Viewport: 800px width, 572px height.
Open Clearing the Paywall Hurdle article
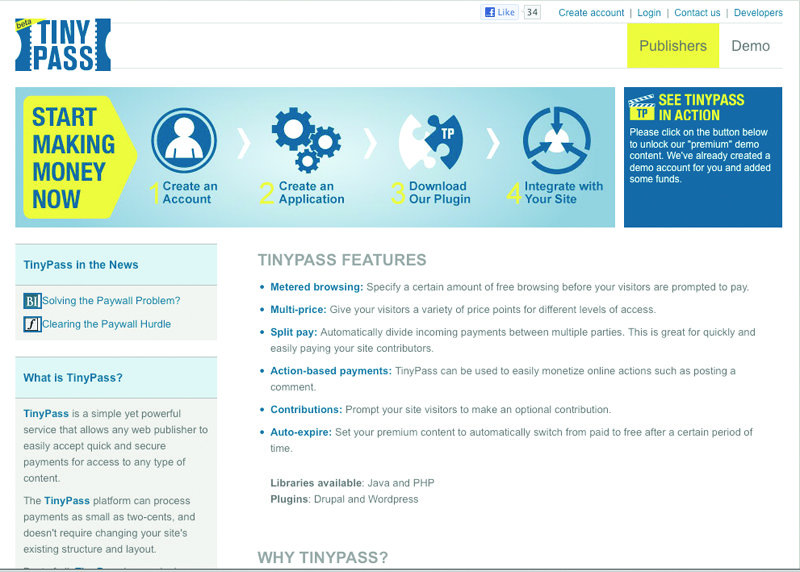tap(107, 324)
